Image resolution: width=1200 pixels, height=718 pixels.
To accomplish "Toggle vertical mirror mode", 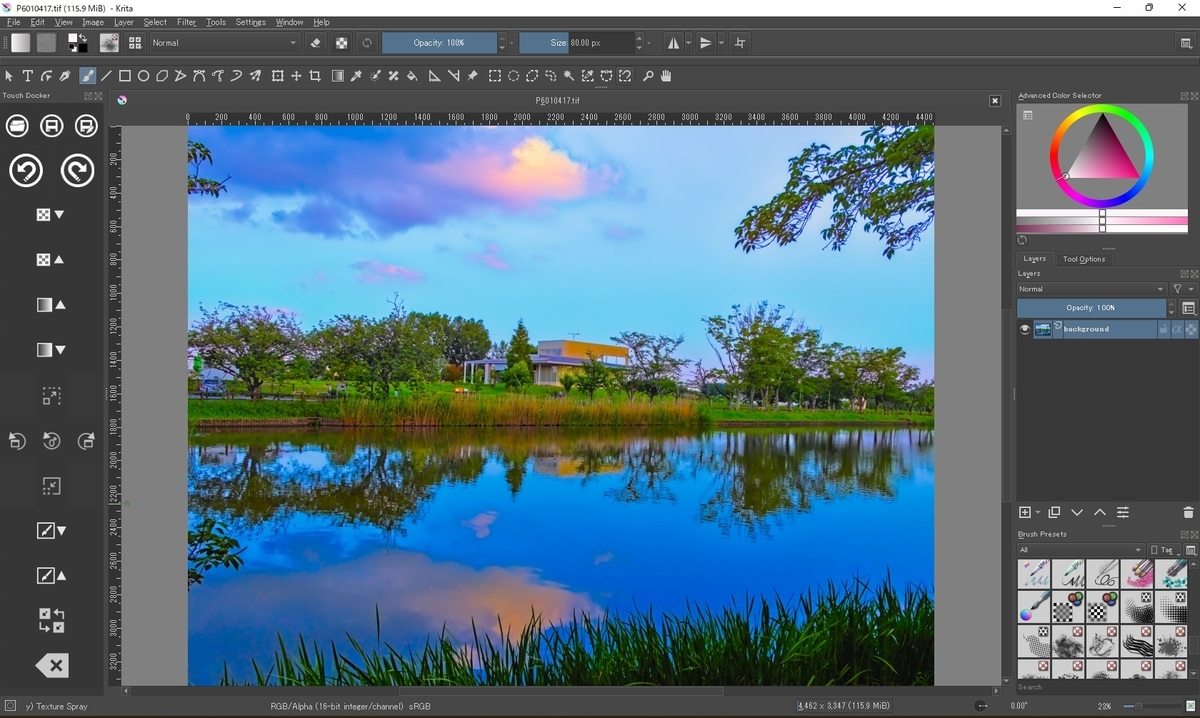I will (706, 43).
